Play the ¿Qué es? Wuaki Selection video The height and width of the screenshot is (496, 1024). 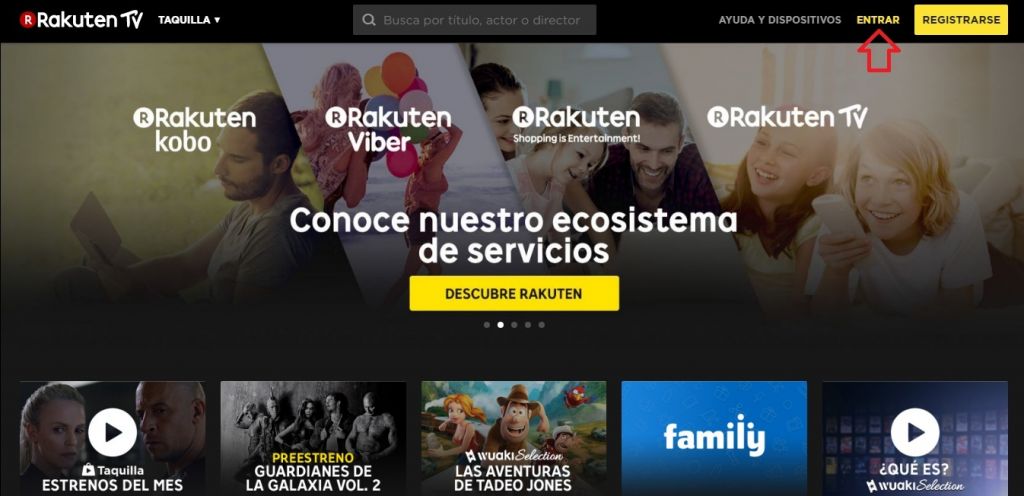coord(915,432)
